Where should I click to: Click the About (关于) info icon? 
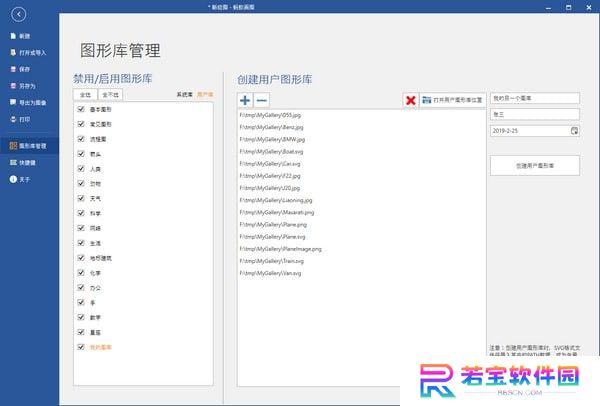[13, 179]
